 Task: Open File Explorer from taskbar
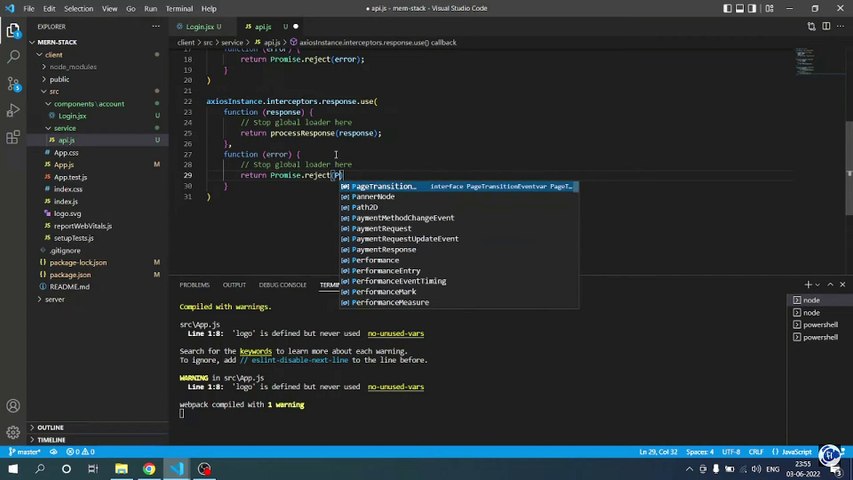(121, 469)
